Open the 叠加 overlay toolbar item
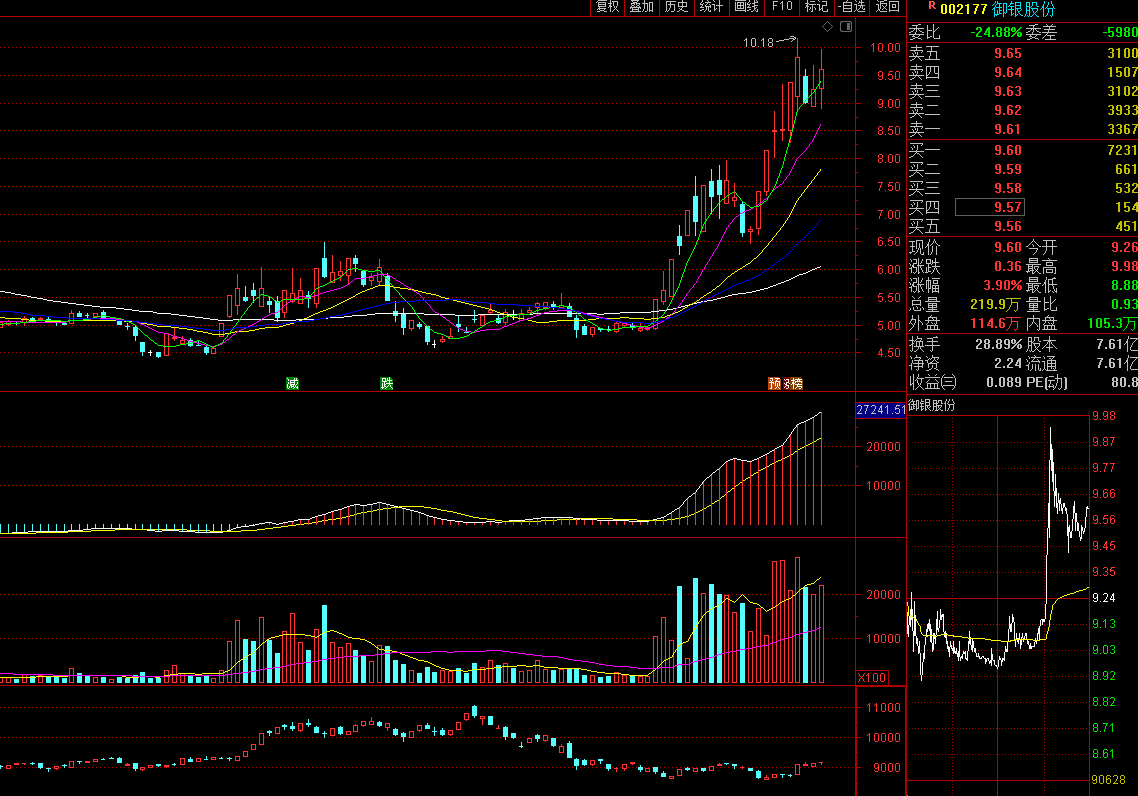The image size is (1138, 796). pyautogui.click(x=642, y=7)
